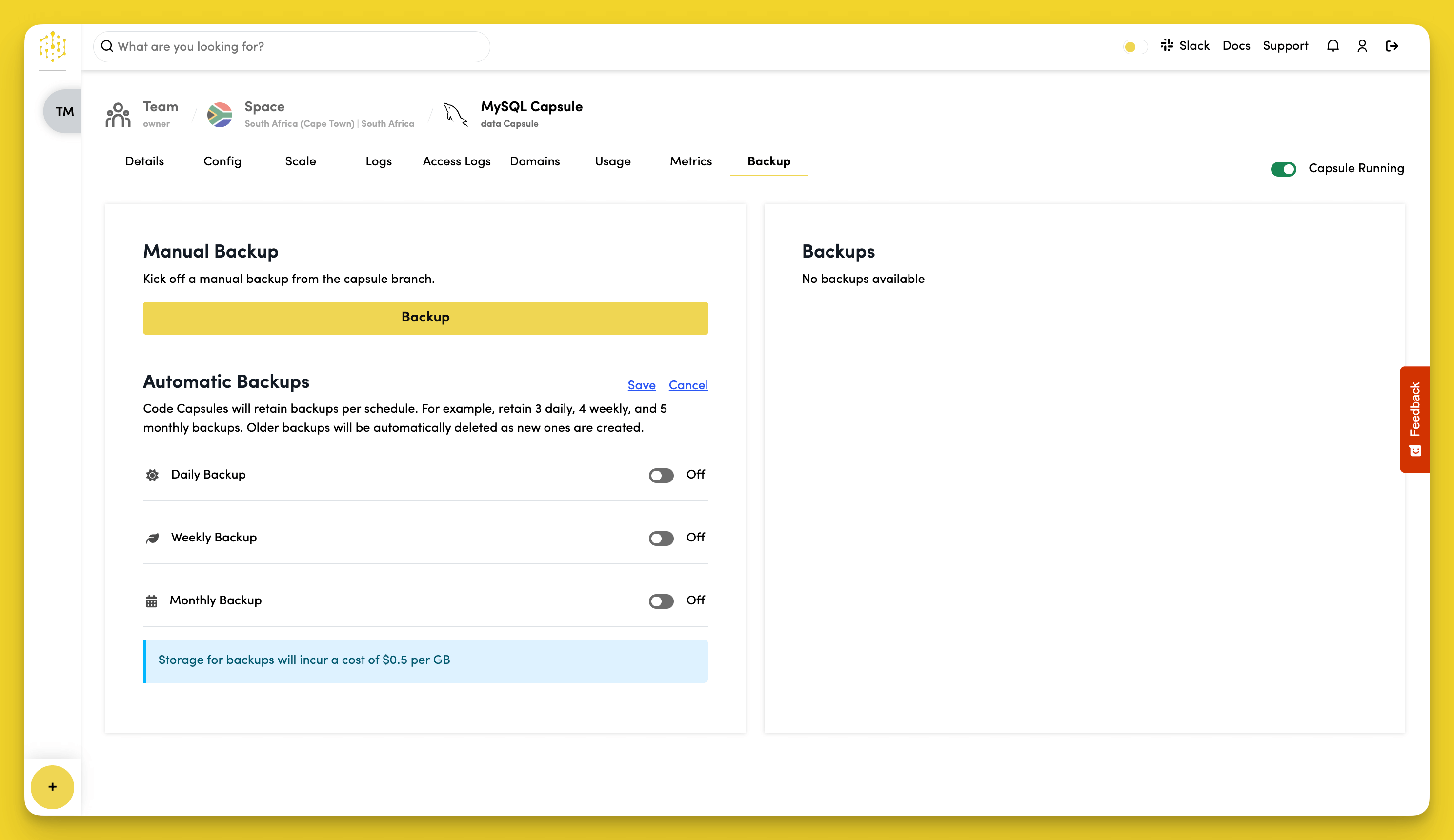This screenshot has height=840, width=1454.
Task: Open the notifications bell icon
Action: coord(1333,46)
